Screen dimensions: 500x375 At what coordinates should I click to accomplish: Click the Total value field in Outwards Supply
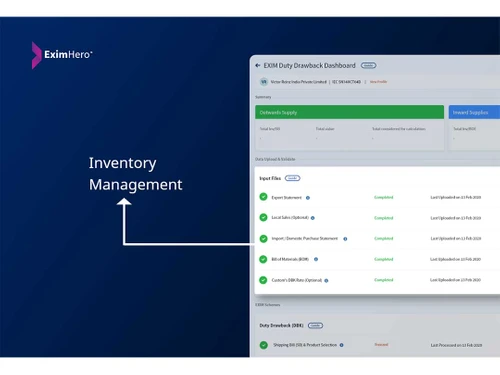[x=325, y=129]
